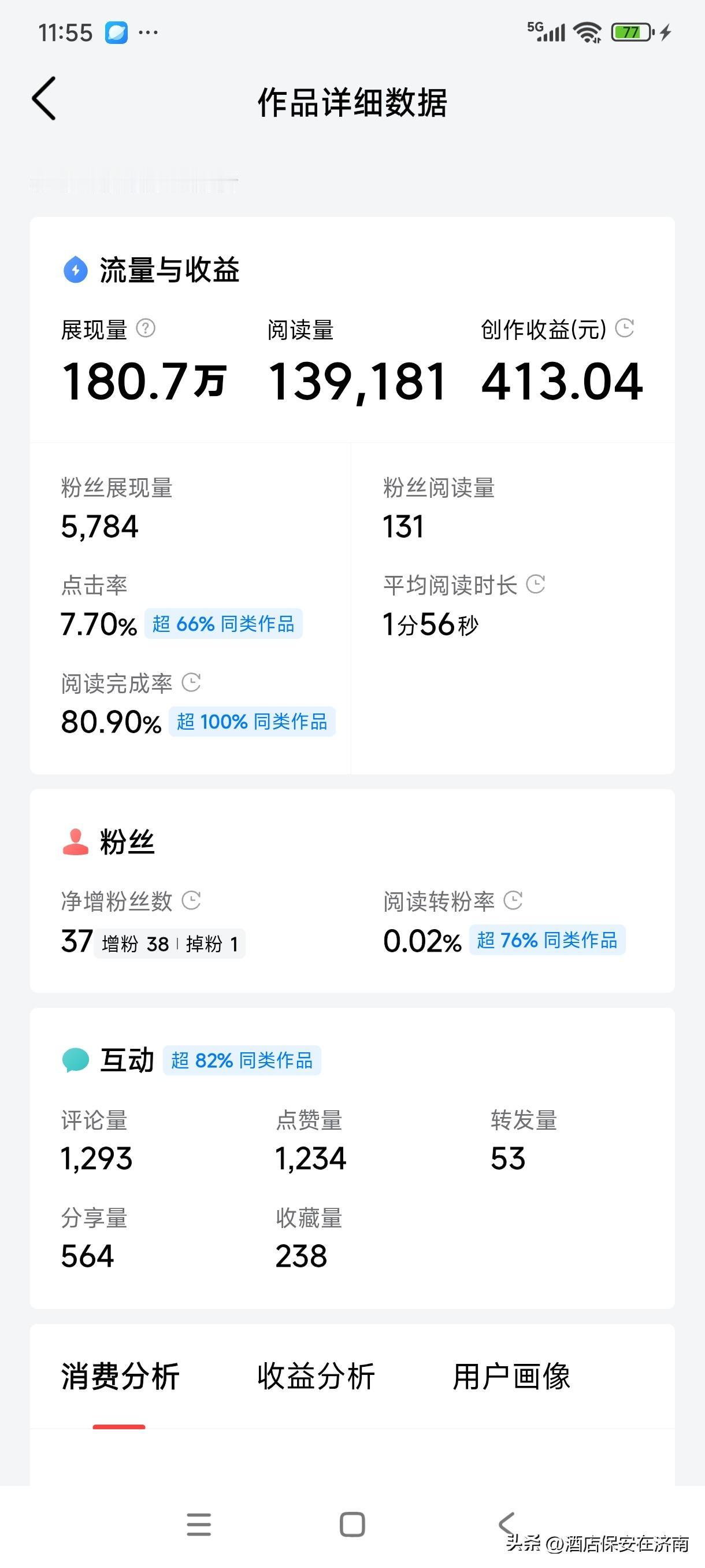Screen dimensions: 705x1568
Task: Tap the clock icon beside 净增粉丝数
Action: click(x=191, y=900)
